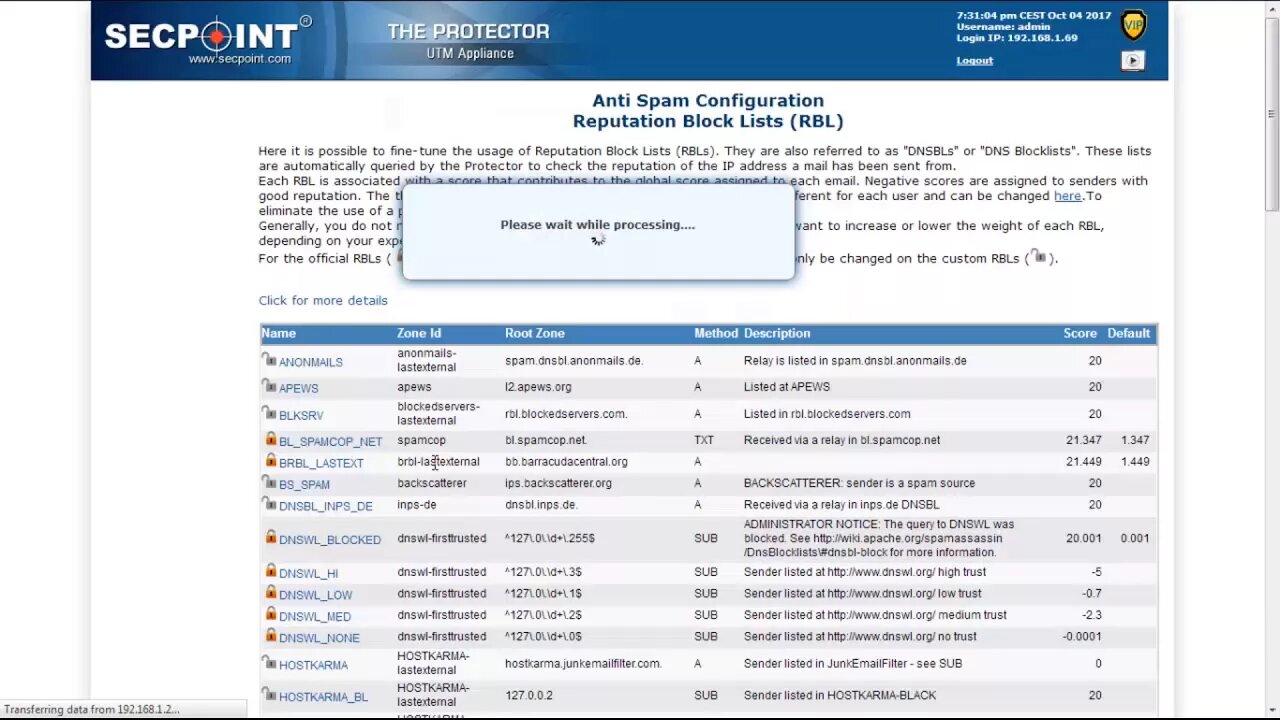Click the lock icon beside BLKSRV

(x=269, y=412)
